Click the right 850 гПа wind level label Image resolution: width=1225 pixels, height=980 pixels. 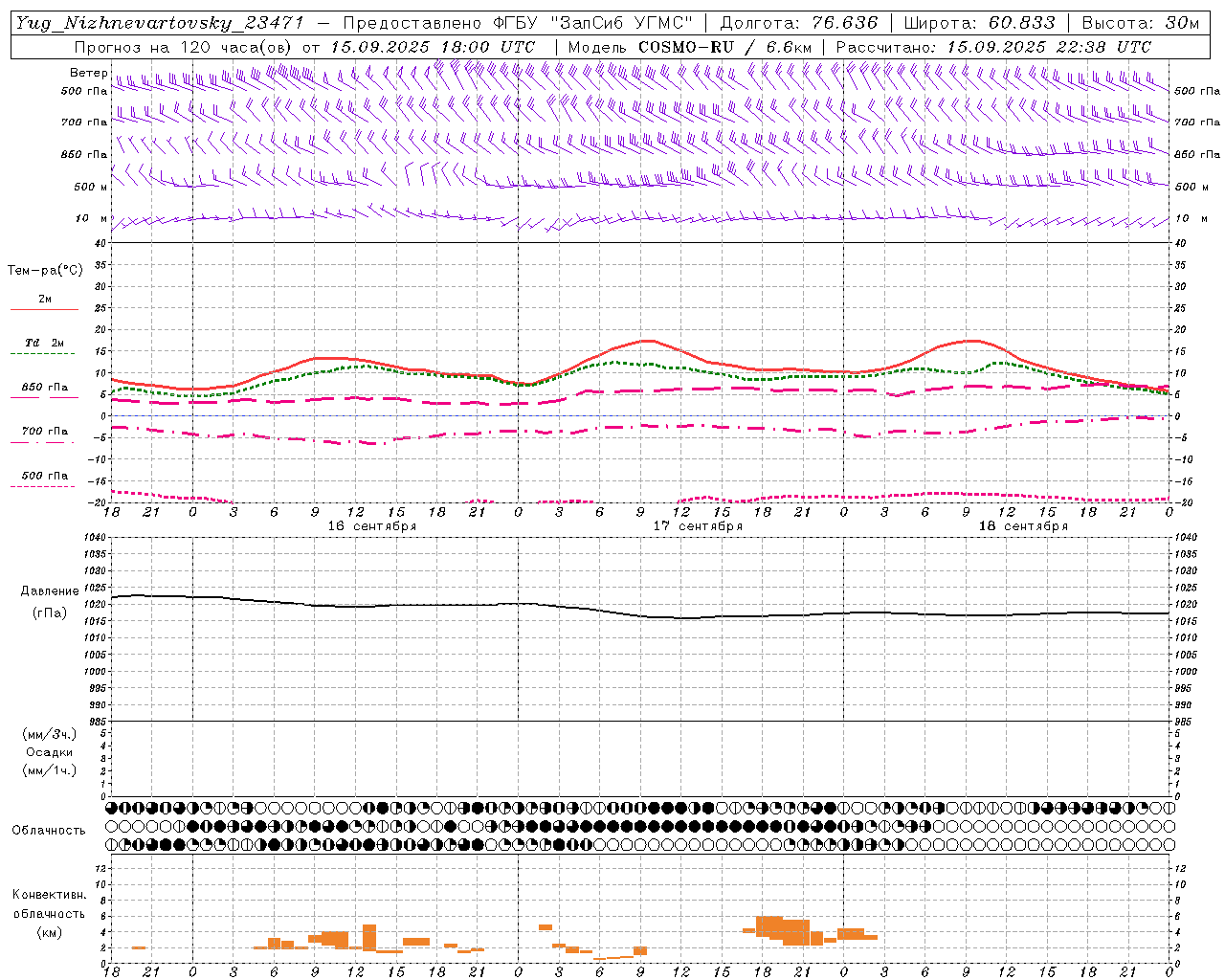1197,154
